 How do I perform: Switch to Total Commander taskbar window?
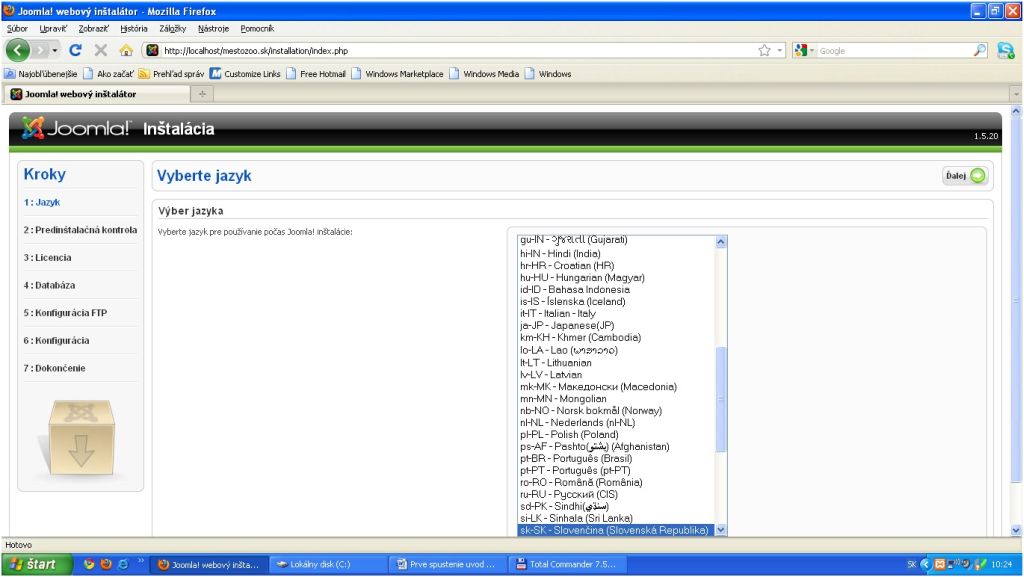coord(569,565)
